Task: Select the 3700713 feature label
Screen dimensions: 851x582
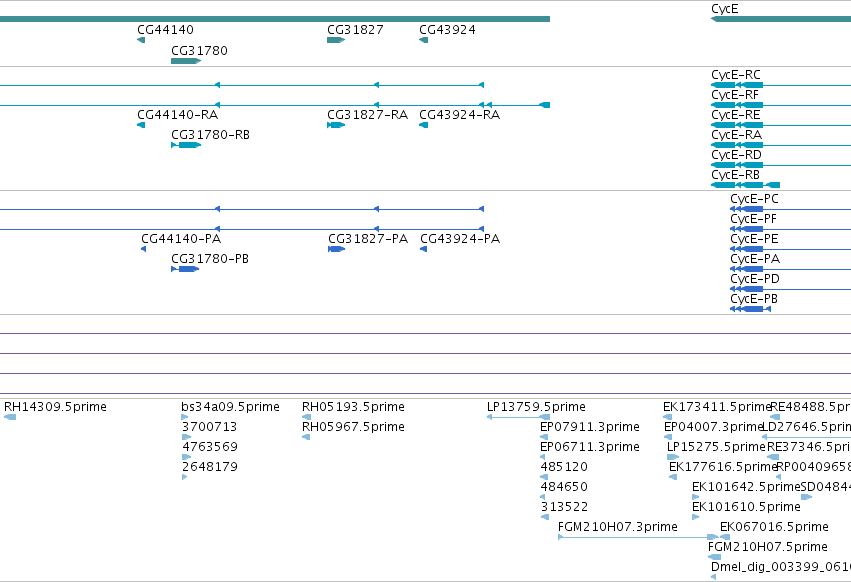Action: click(x=209, y=427)
